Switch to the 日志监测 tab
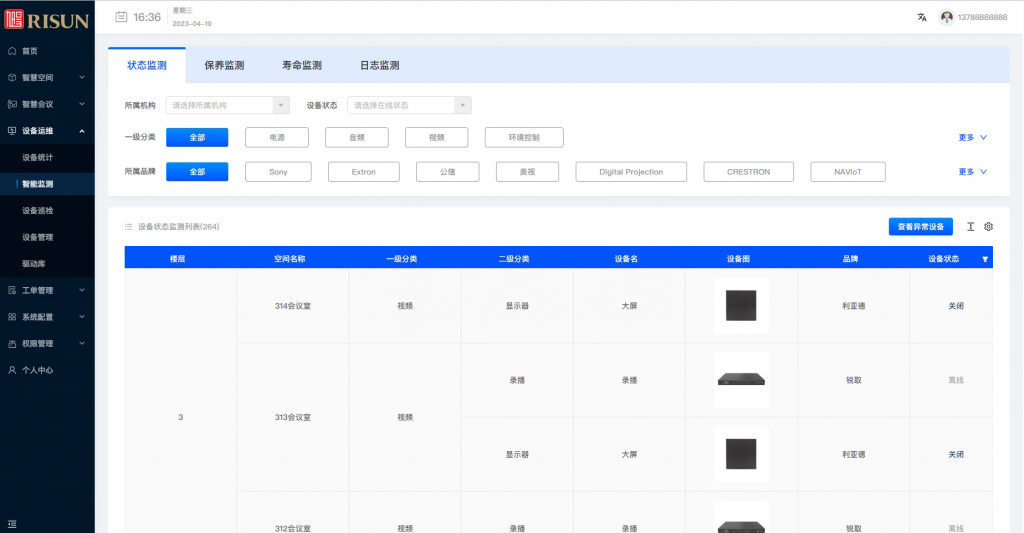The height and width of the screenshot is (533, 1024). pos(379,65)
